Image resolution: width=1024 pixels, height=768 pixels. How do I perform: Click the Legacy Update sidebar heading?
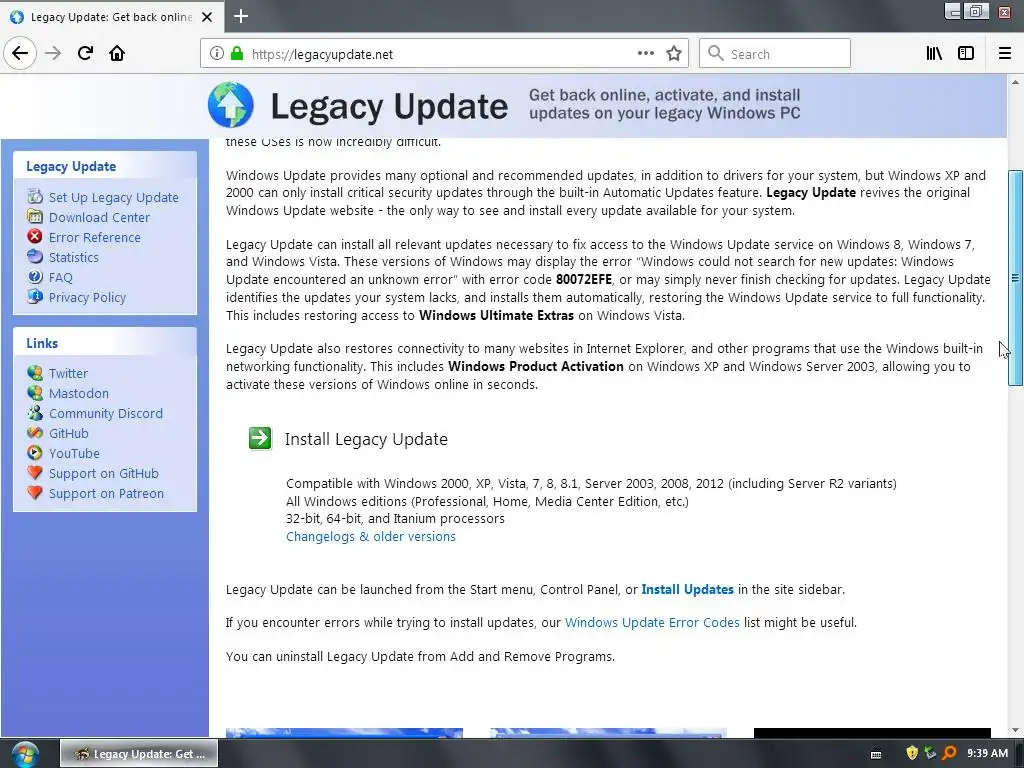pyautogui.click(x=71, y=167)
